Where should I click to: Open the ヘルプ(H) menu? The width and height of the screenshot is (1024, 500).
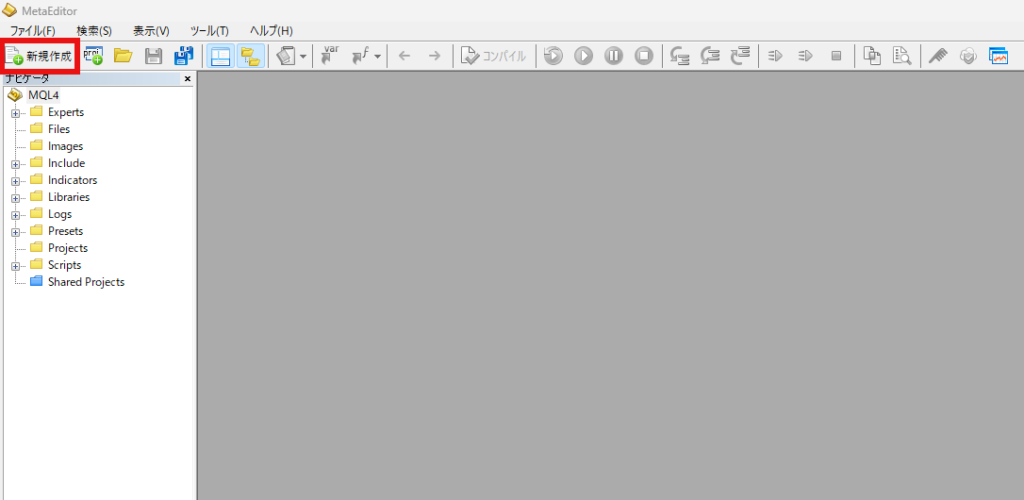pos(271,31)
